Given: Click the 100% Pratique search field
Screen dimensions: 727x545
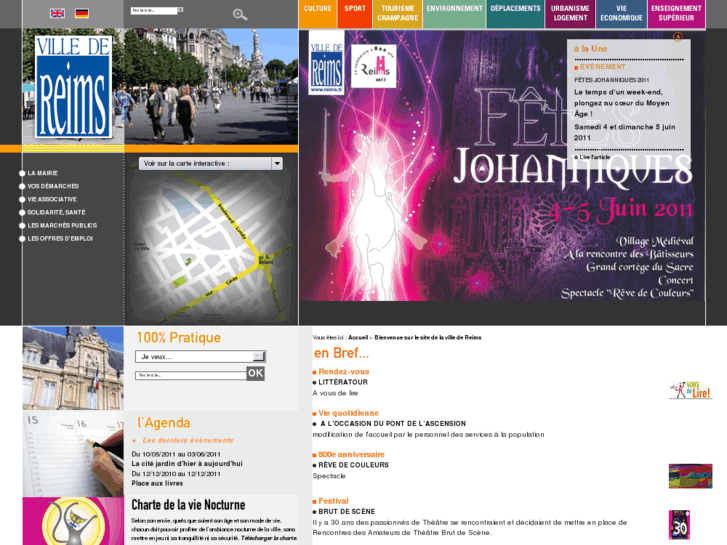Looking at the screenshot, I should 191,375.
